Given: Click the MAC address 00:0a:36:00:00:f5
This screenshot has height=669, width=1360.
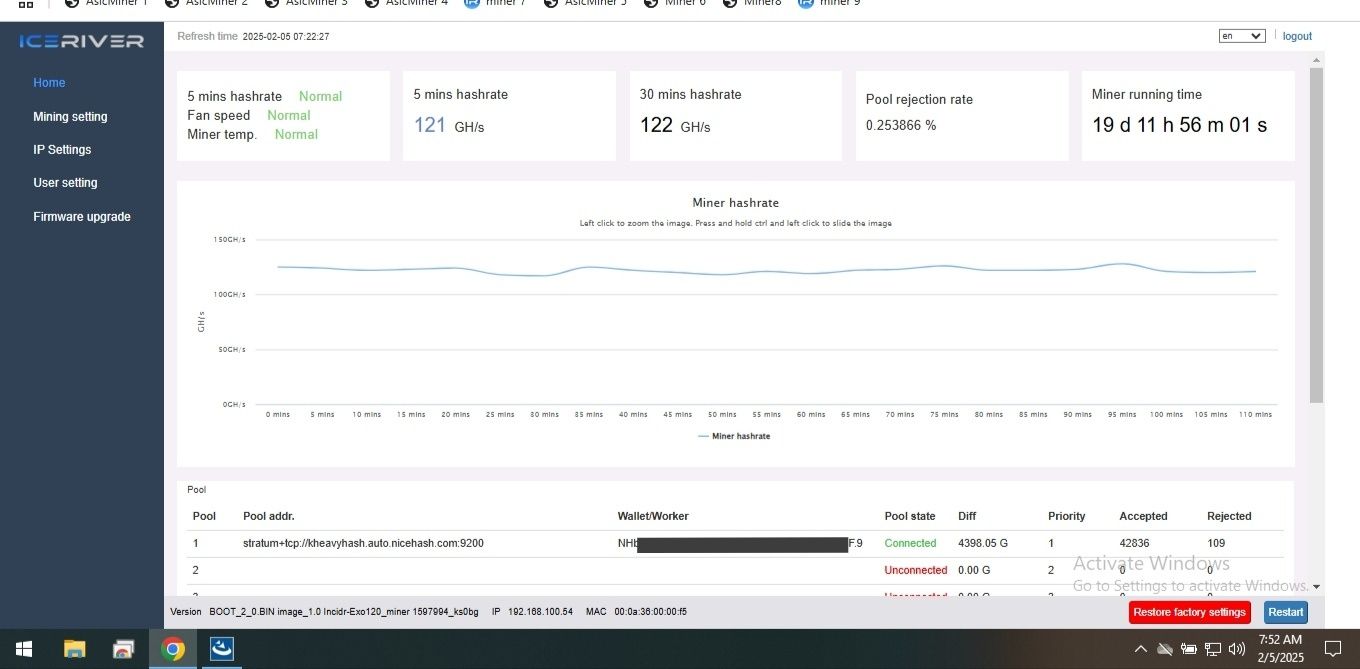Looking at the screenshot, I should (x=650, y=611).
